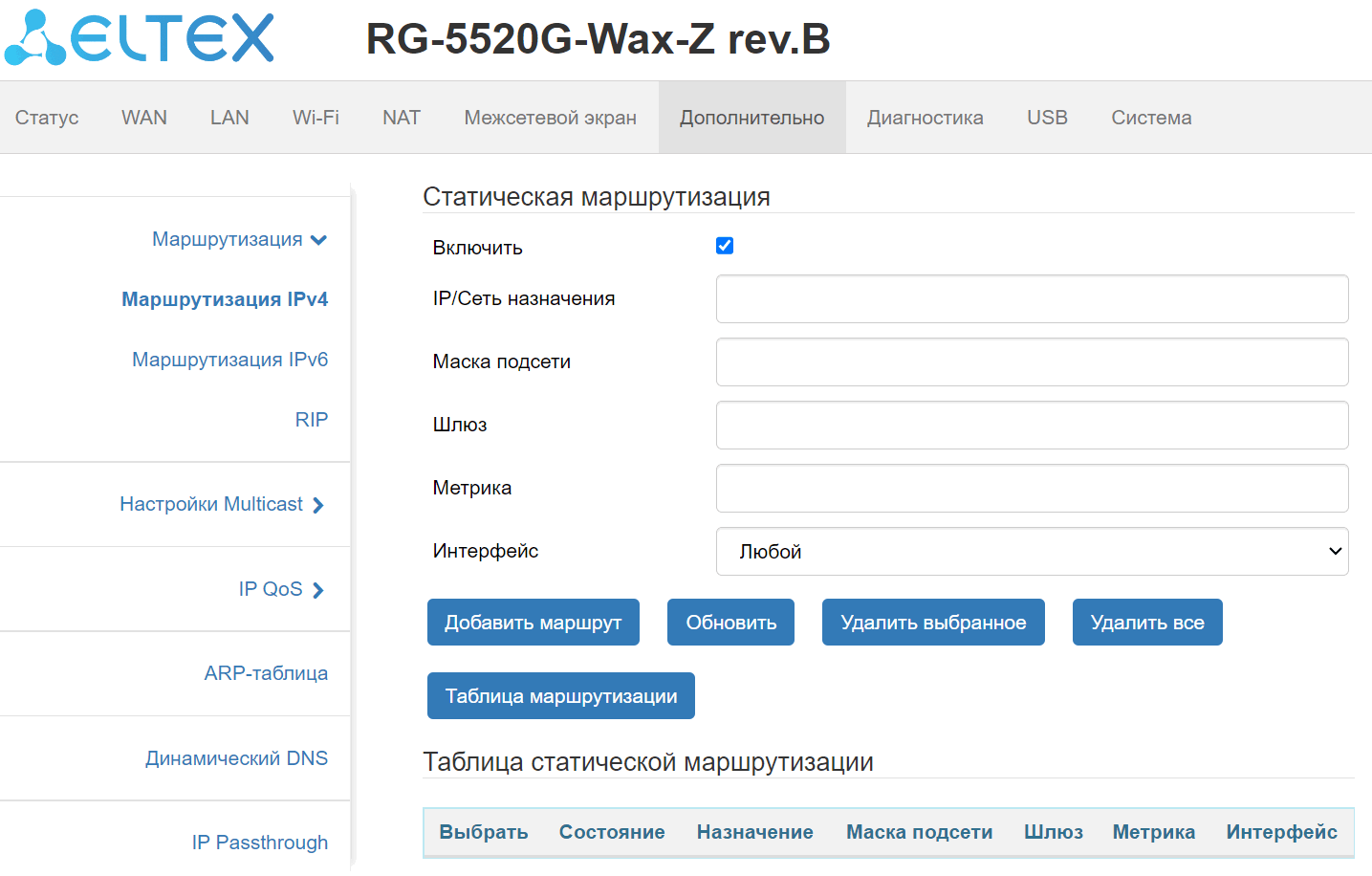Viewport: 1372px width, 876px height.
Task: Open the Межсетевой экран tab
Action: pos(551,118)
